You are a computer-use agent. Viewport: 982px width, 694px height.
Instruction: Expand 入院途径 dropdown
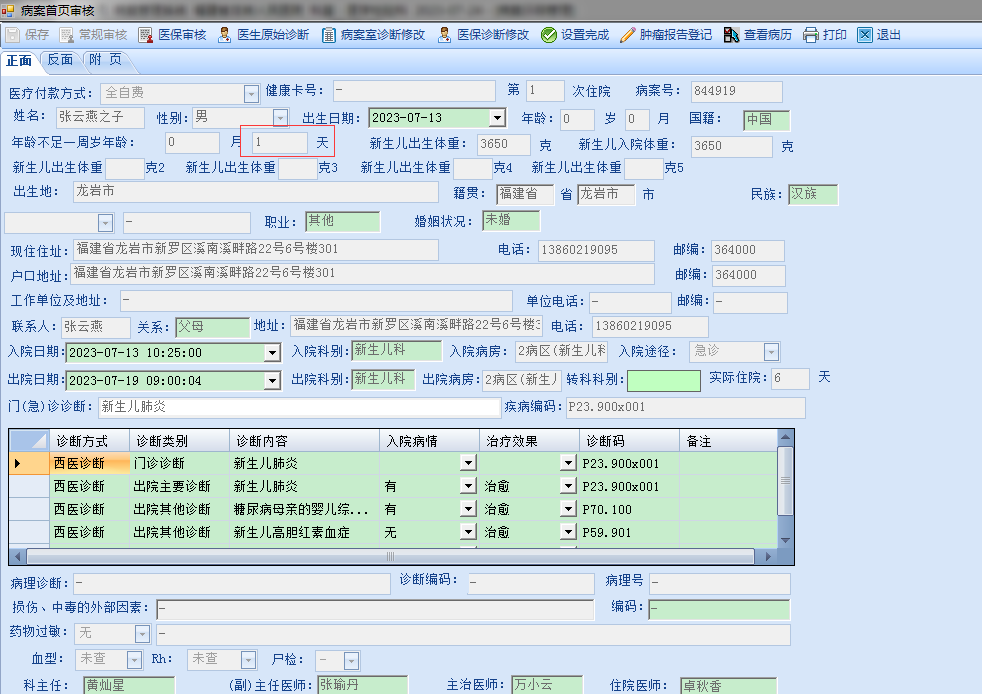coord(771,352)
